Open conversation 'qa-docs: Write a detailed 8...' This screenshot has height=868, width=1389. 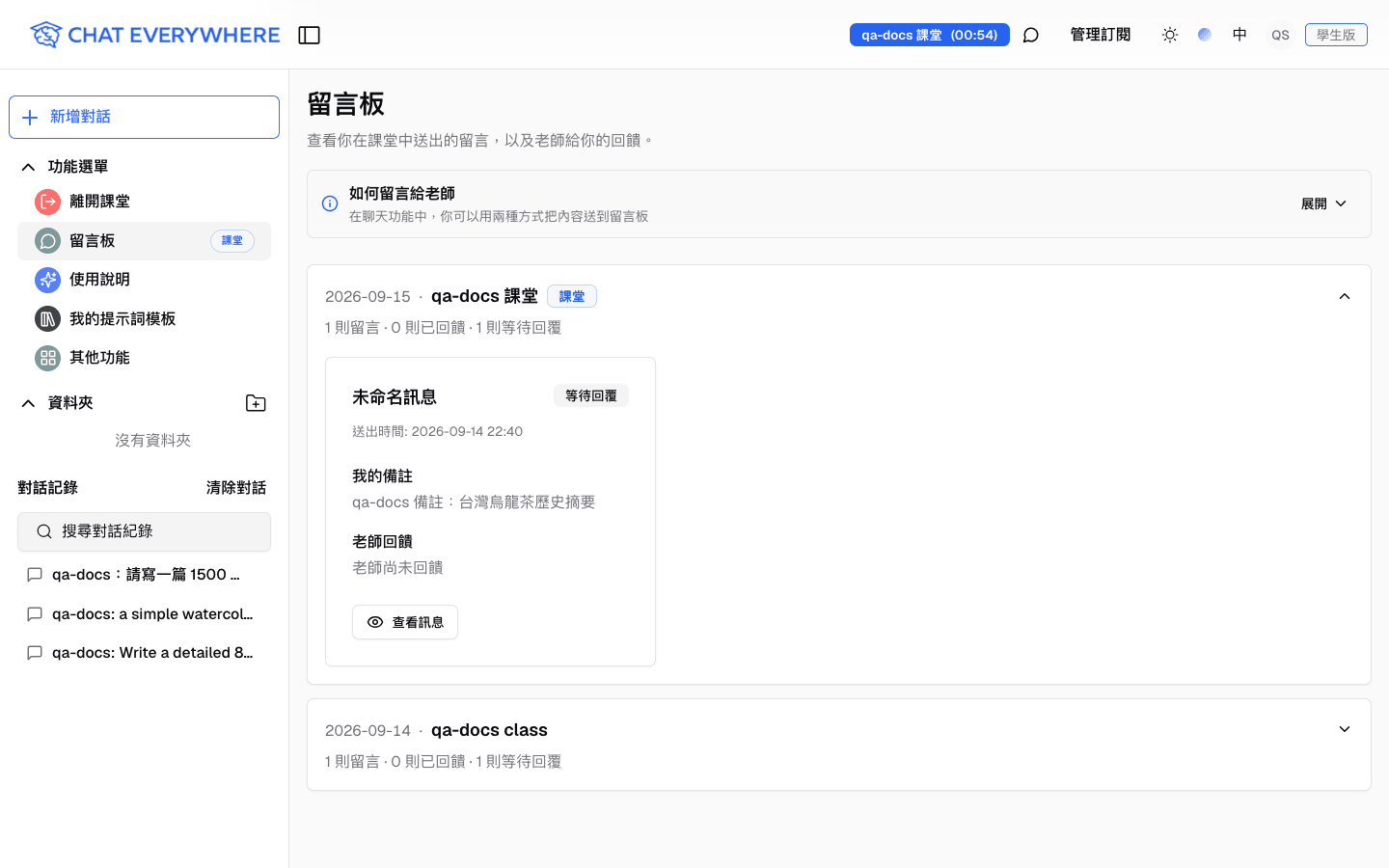pyautogui.click(x=144, y=653)
